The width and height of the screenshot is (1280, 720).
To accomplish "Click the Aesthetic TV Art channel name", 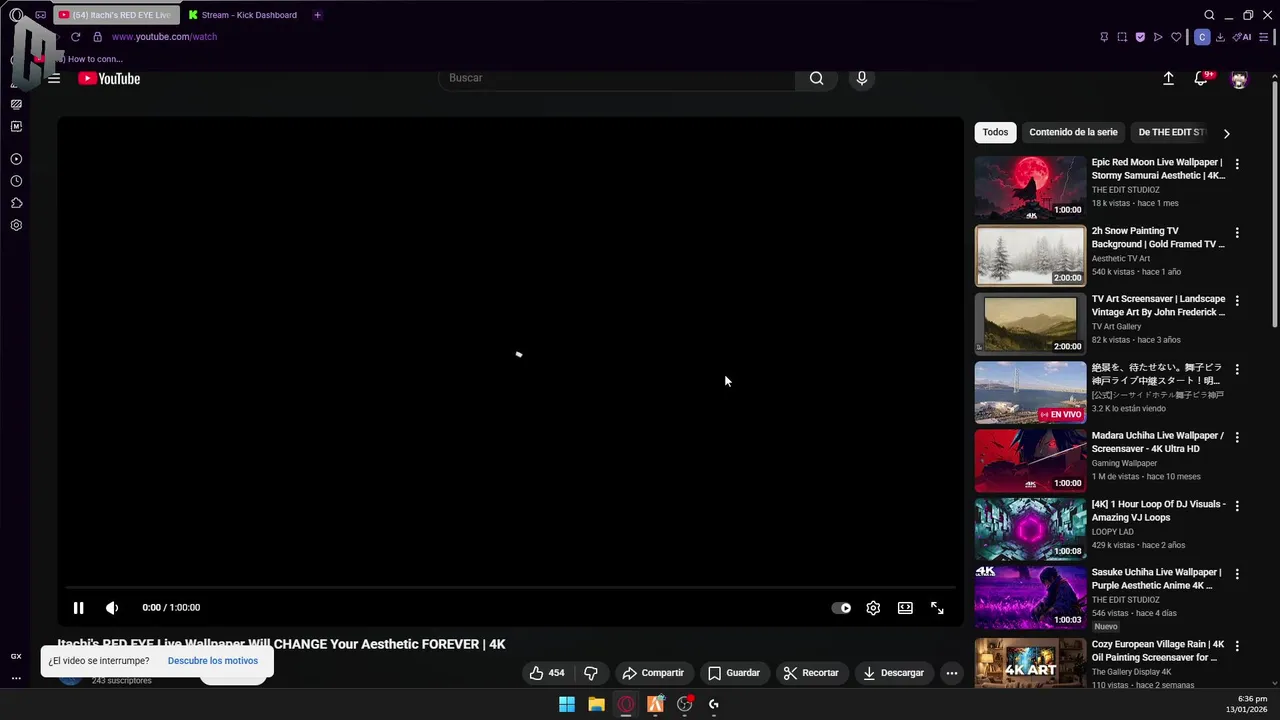I will 1121,258.
